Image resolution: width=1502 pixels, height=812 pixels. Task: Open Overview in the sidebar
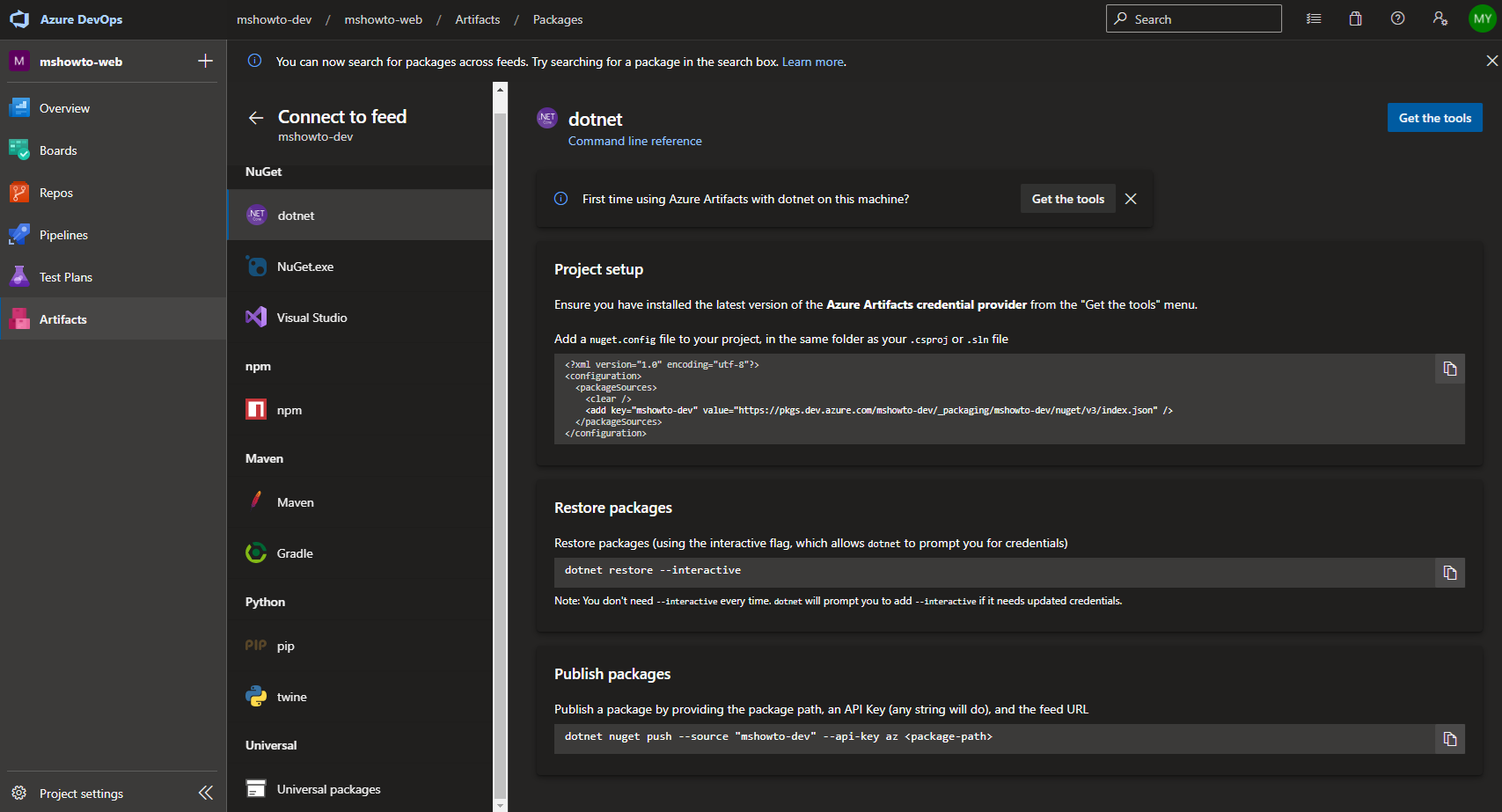click(113, 108)
